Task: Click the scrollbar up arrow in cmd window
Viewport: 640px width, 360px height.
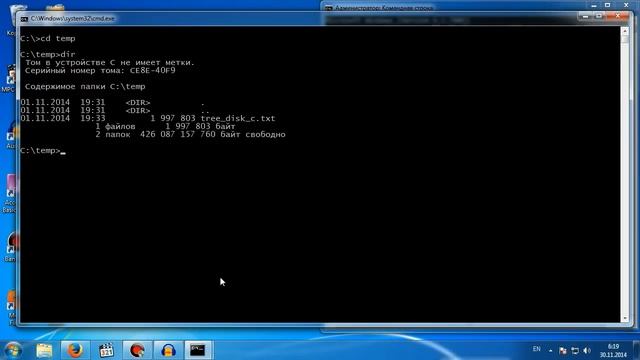Action: click(x=625, y=31)
